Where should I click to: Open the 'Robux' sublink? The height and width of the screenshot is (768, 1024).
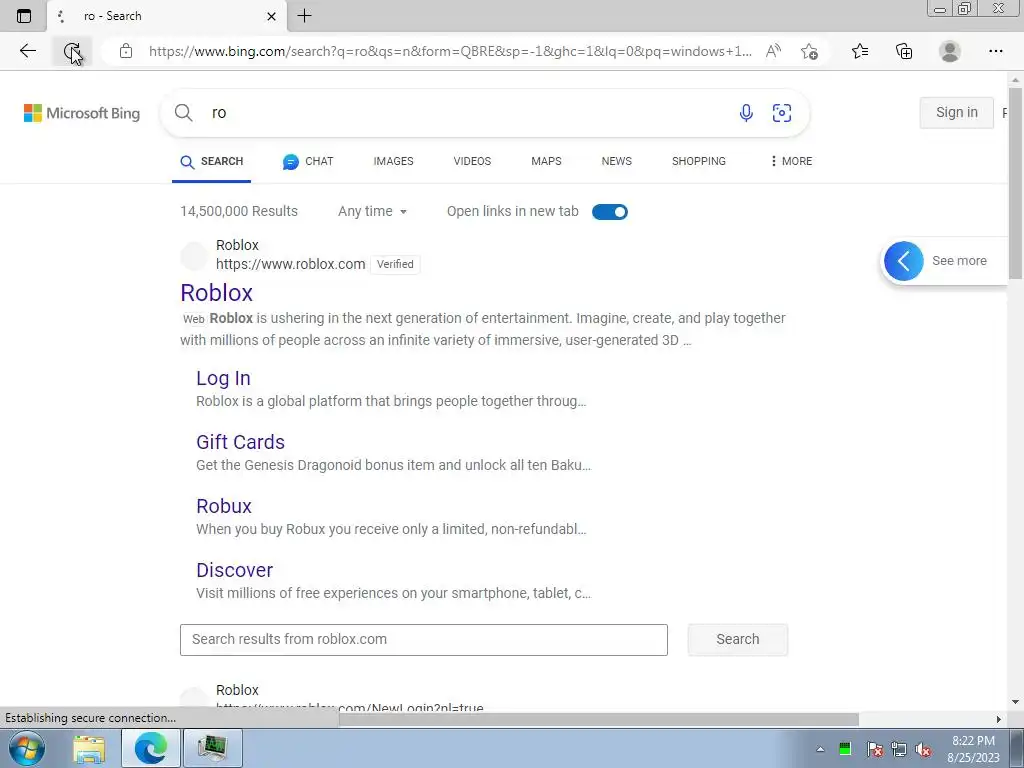[x=224, y=506]
